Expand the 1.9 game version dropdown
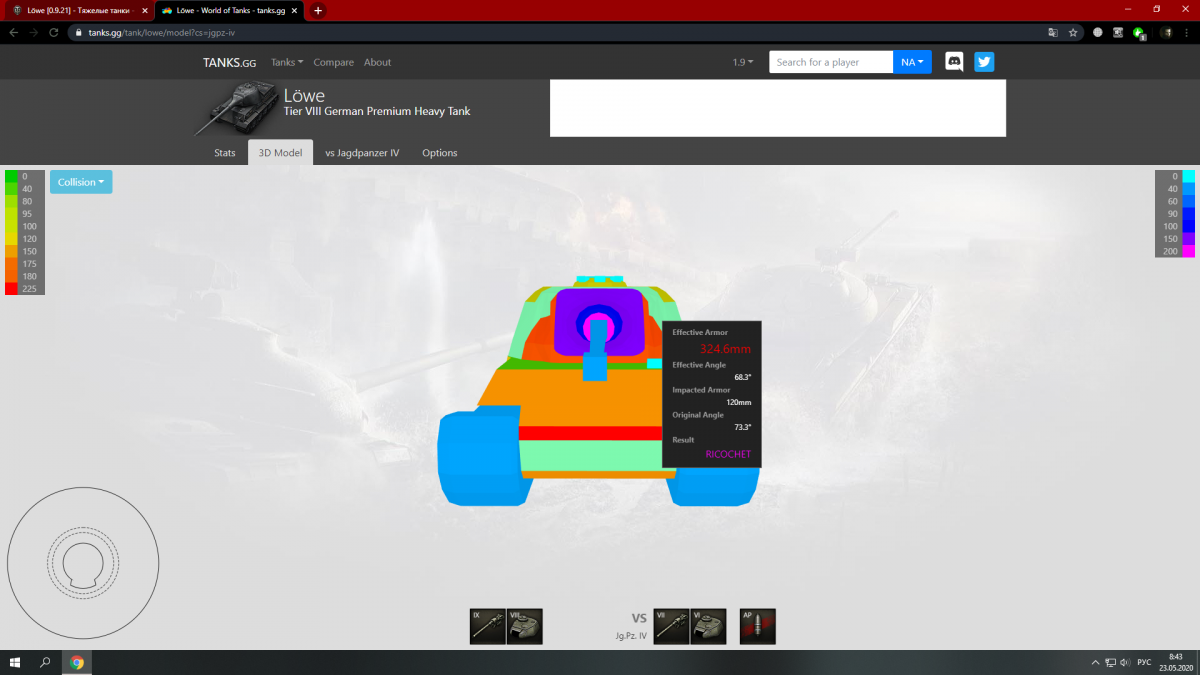This screenshot has height=675, width=1200. (743, 62)
